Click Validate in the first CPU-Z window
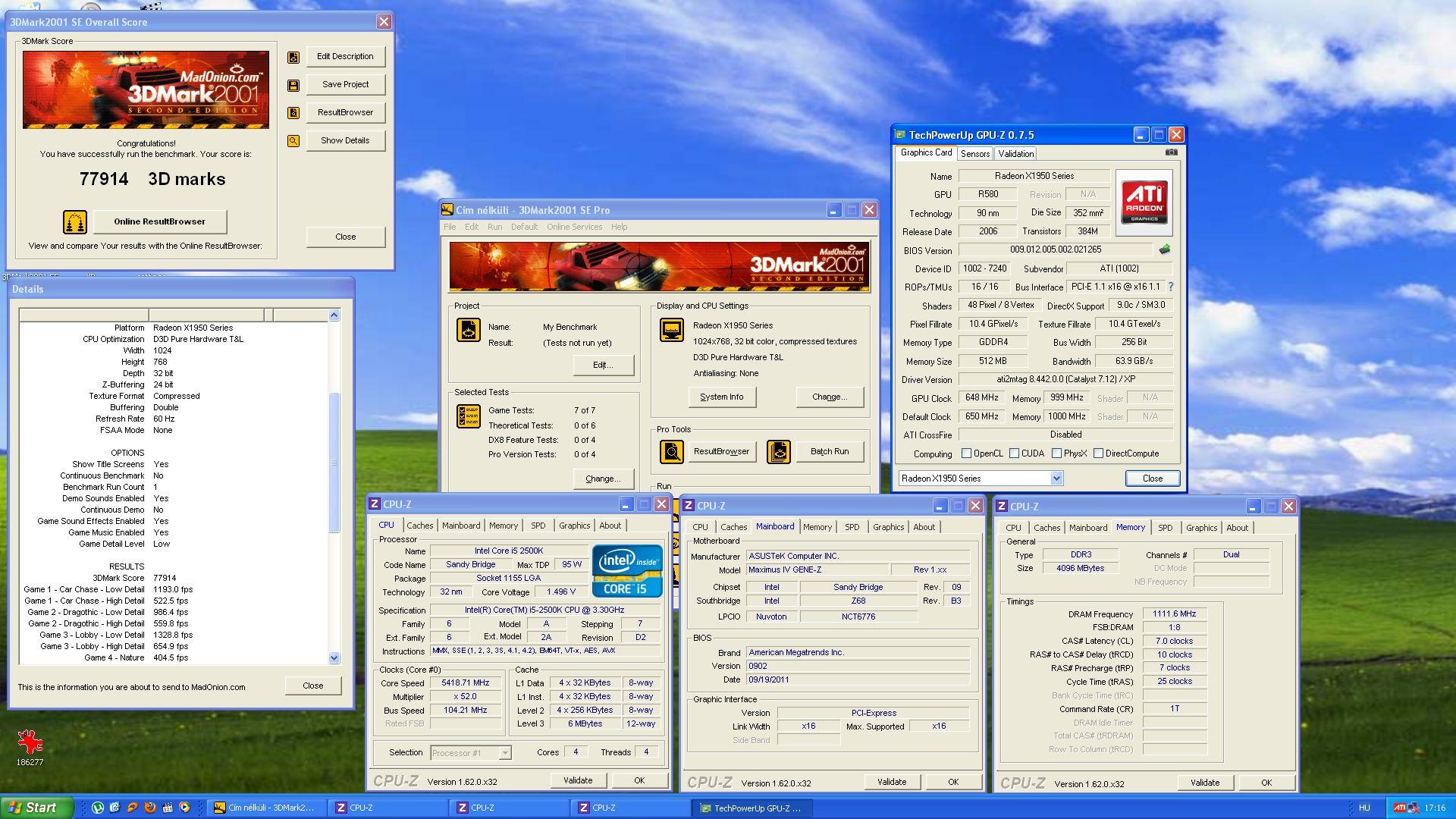Viewport: 1456px width, 819px height. coord(578,780)
